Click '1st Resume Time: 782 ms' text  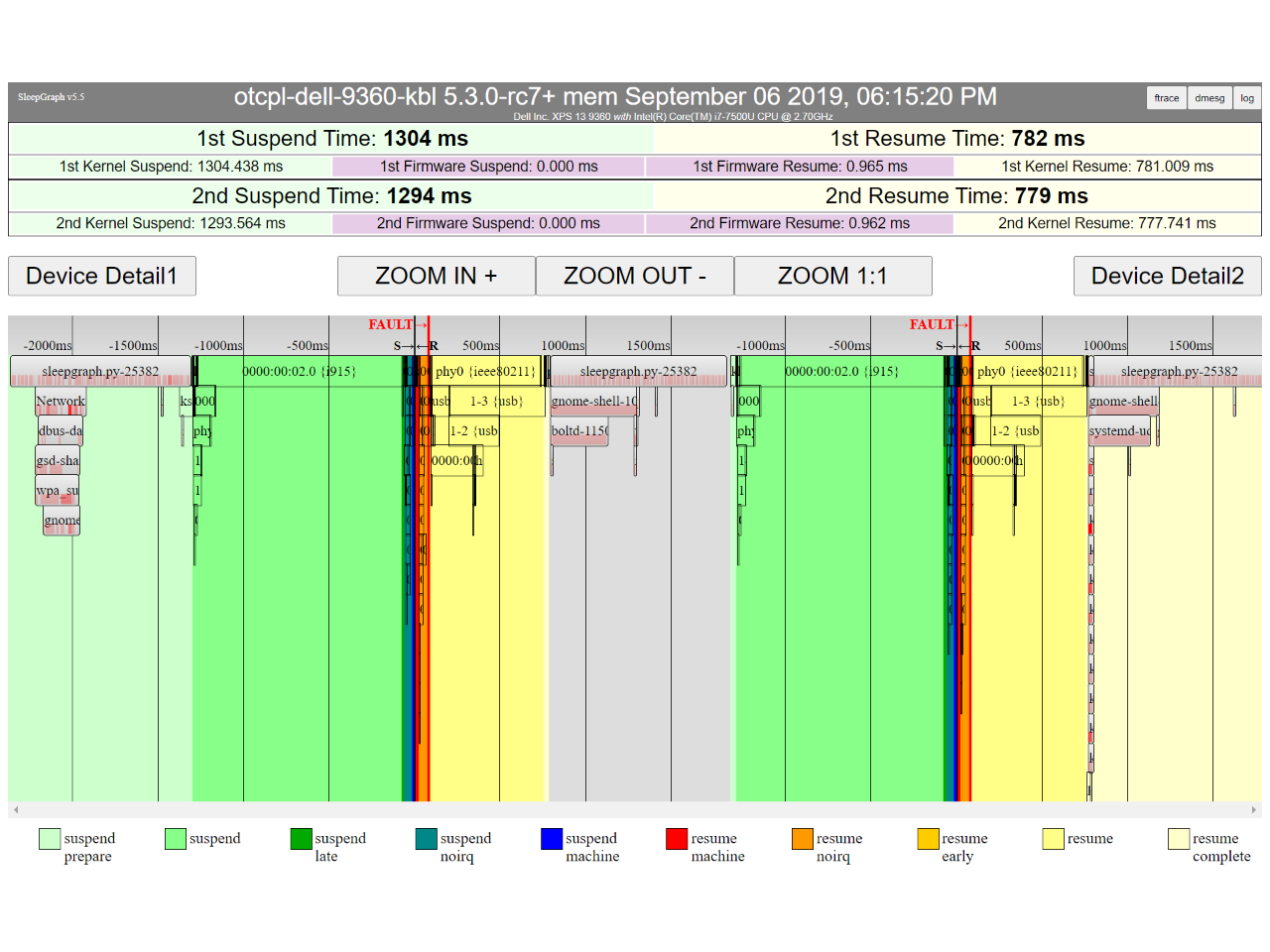click(x=957, y=139)
